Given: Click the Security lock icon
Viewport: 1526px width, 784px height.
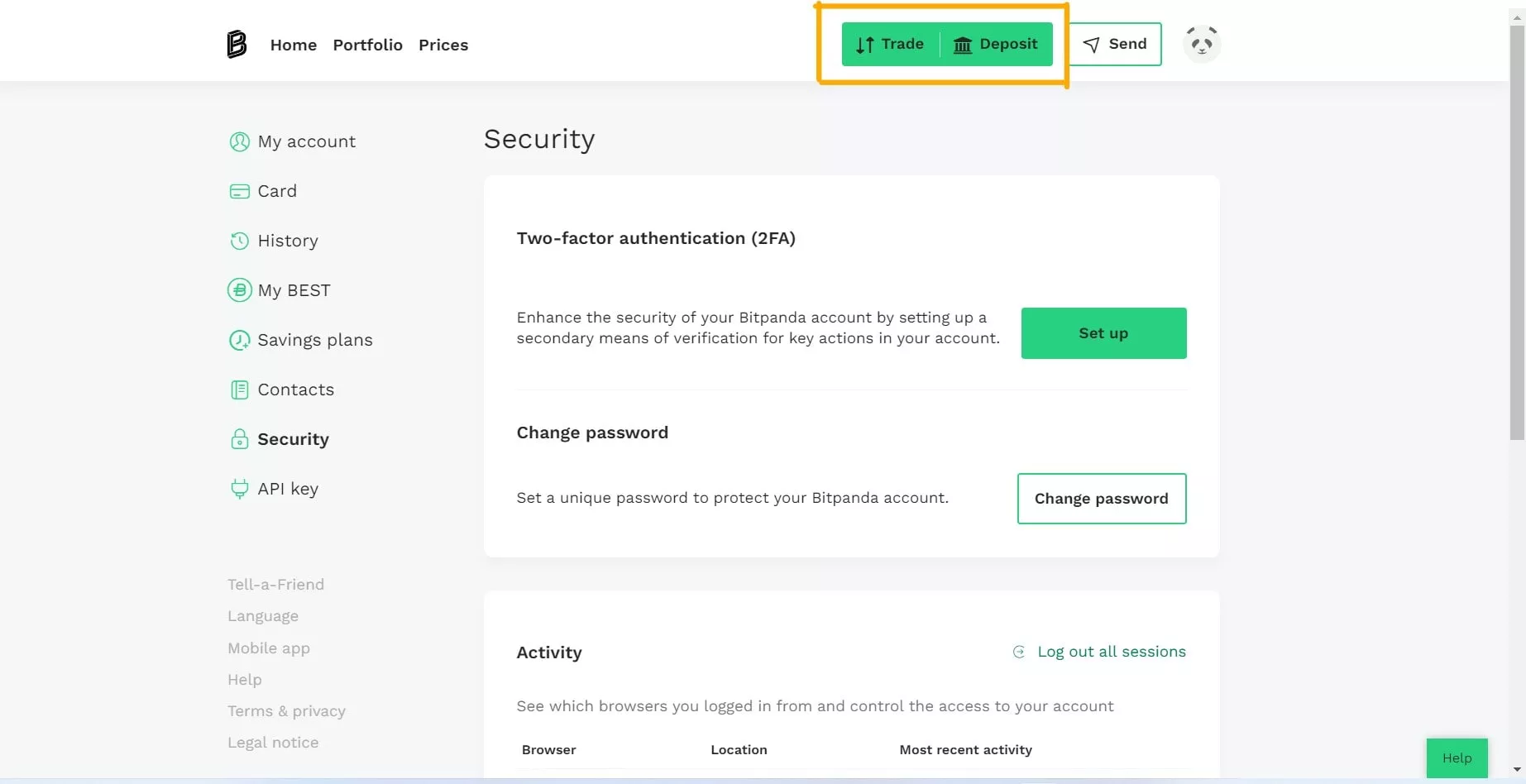Looking at the screenshot, I should coord(239,439).
